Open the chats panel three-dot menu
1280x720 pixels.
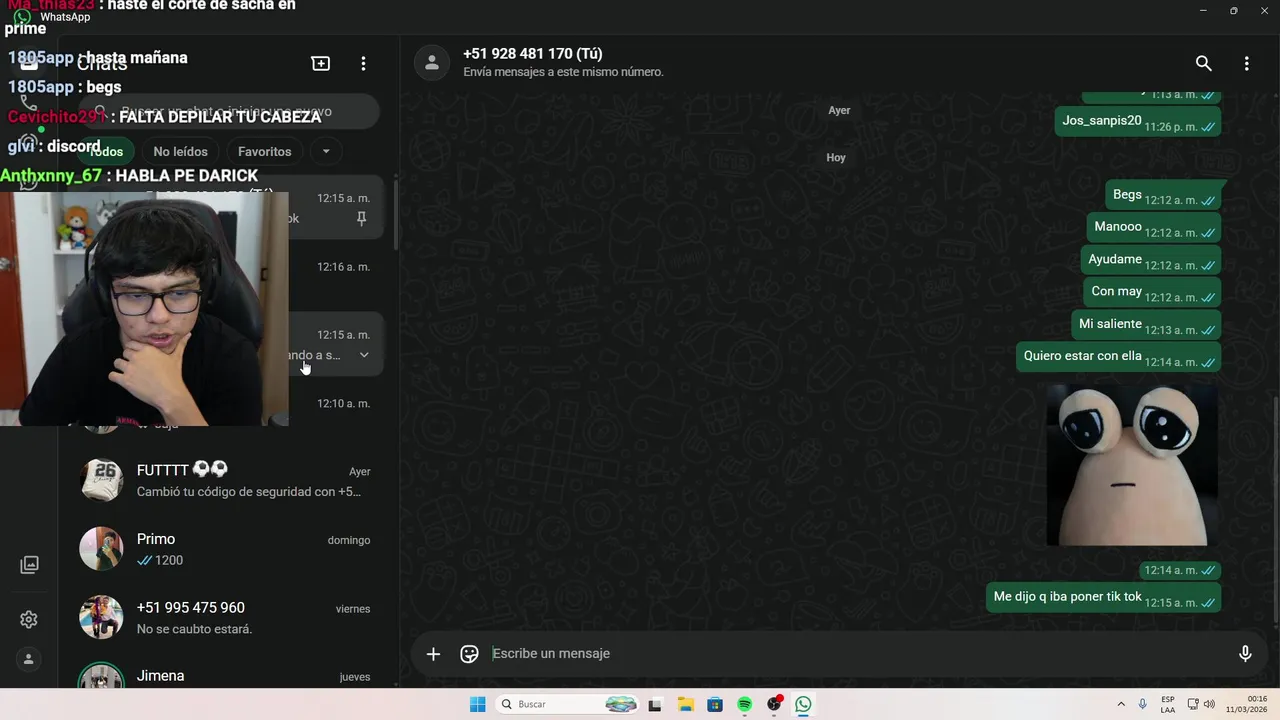363,63
